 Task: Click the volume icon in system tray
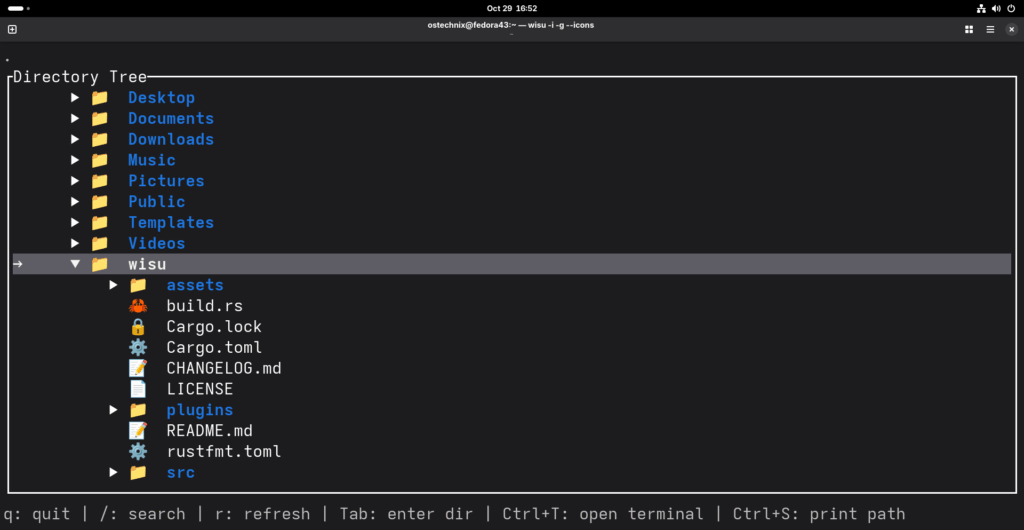tap(995, 8)
